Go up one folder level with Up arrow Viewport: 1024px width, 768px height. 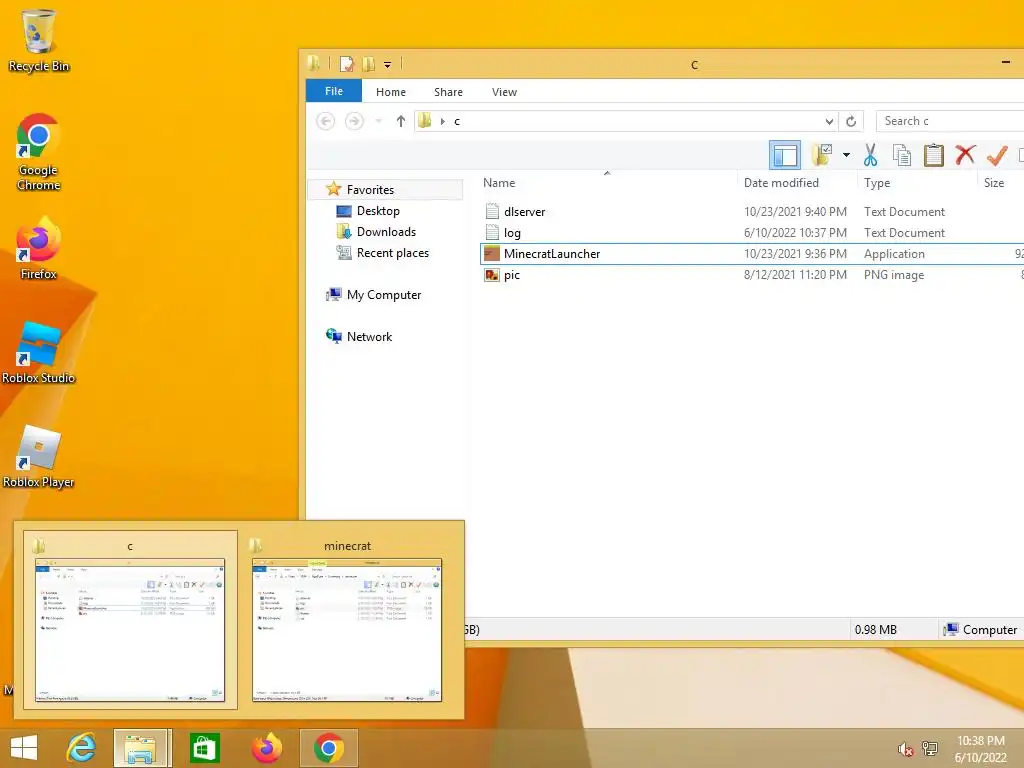[401, 121]
